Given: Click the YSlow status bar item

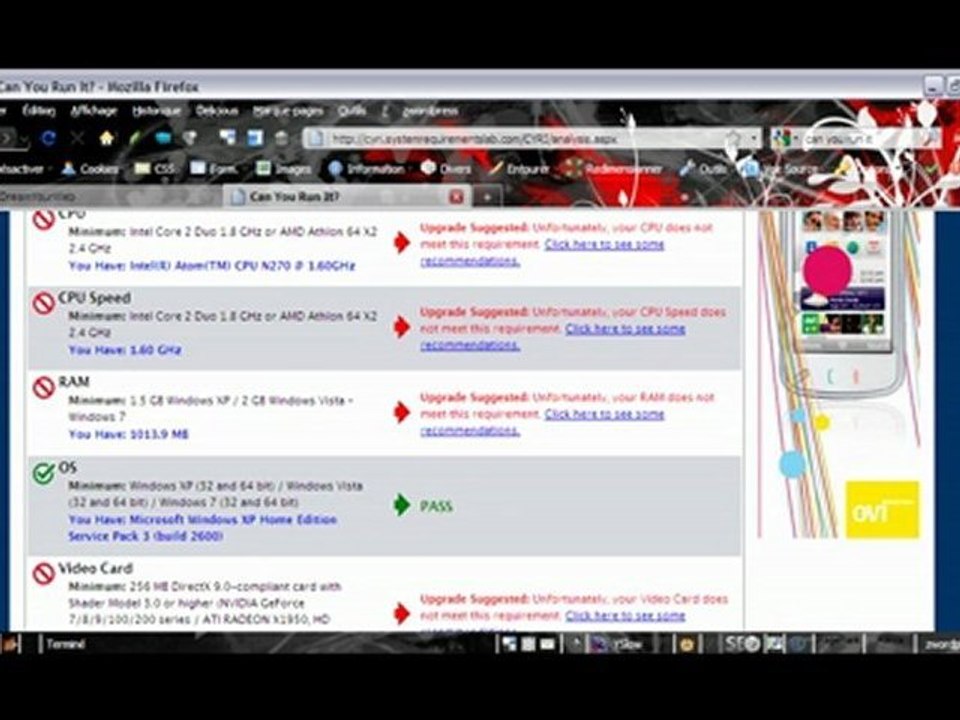Looking at the screenshot, I should 617,643.
